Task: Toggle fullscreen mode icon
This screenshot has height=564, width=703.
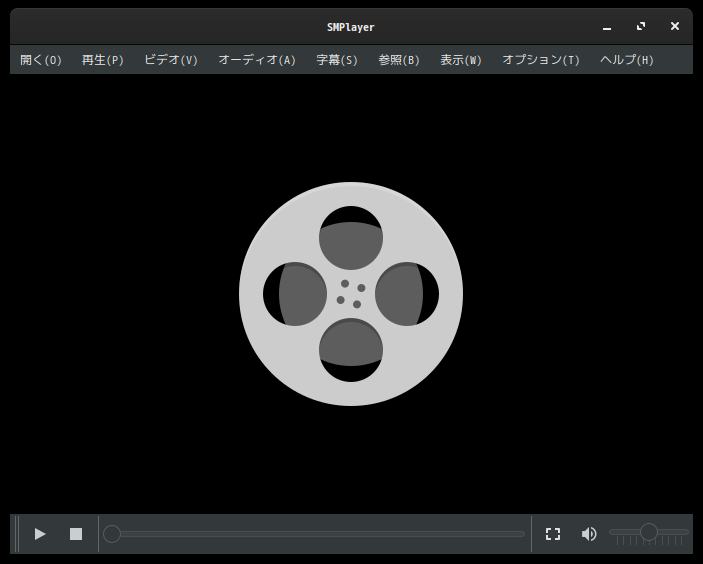Action: (x=553, y=534)
